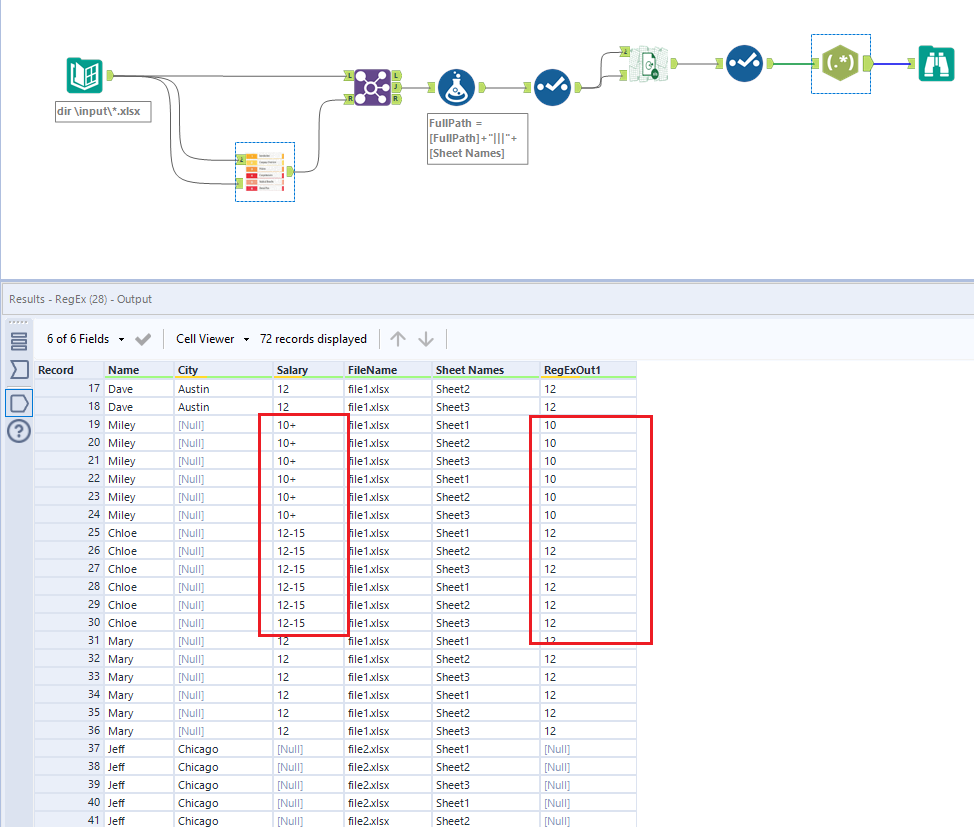Select Name cell Dave in record 17
Image resolution: width=974 pixels, height=827 pixels.
coord(139,389)
